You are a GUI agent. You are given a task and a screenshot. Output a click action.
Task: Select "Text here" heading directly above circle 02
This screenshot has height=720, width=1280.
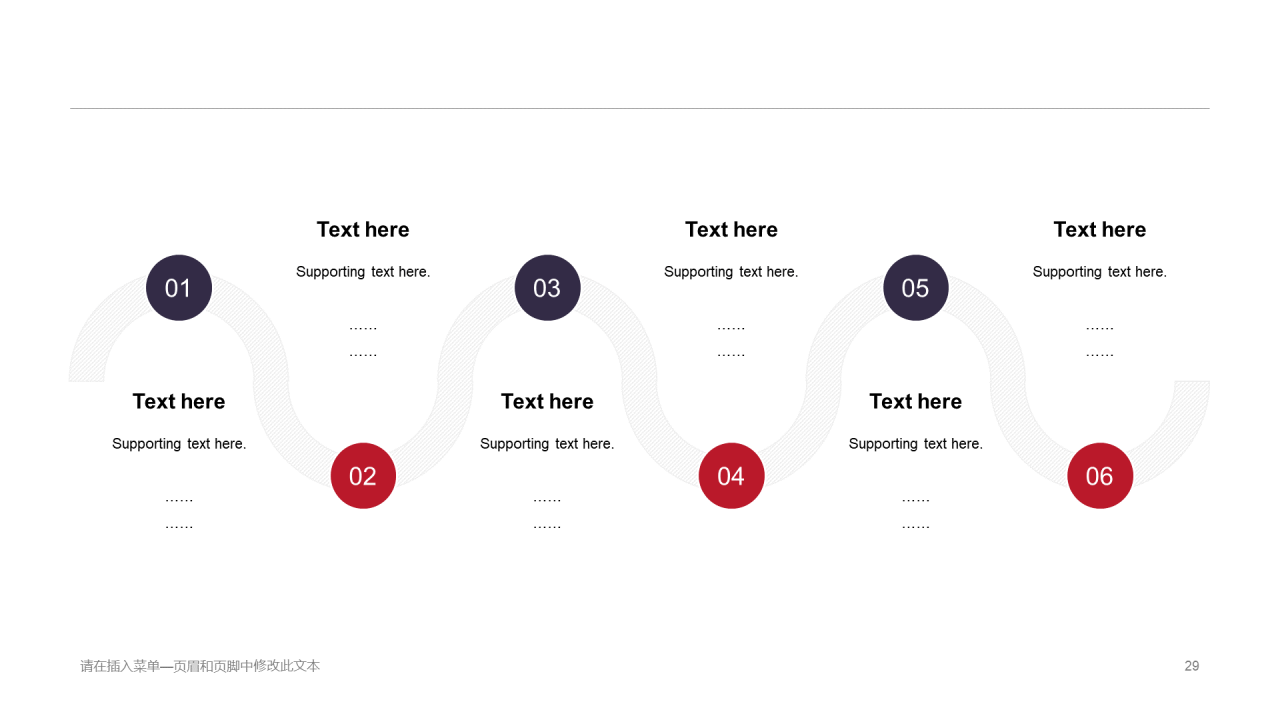coord(363,229)
